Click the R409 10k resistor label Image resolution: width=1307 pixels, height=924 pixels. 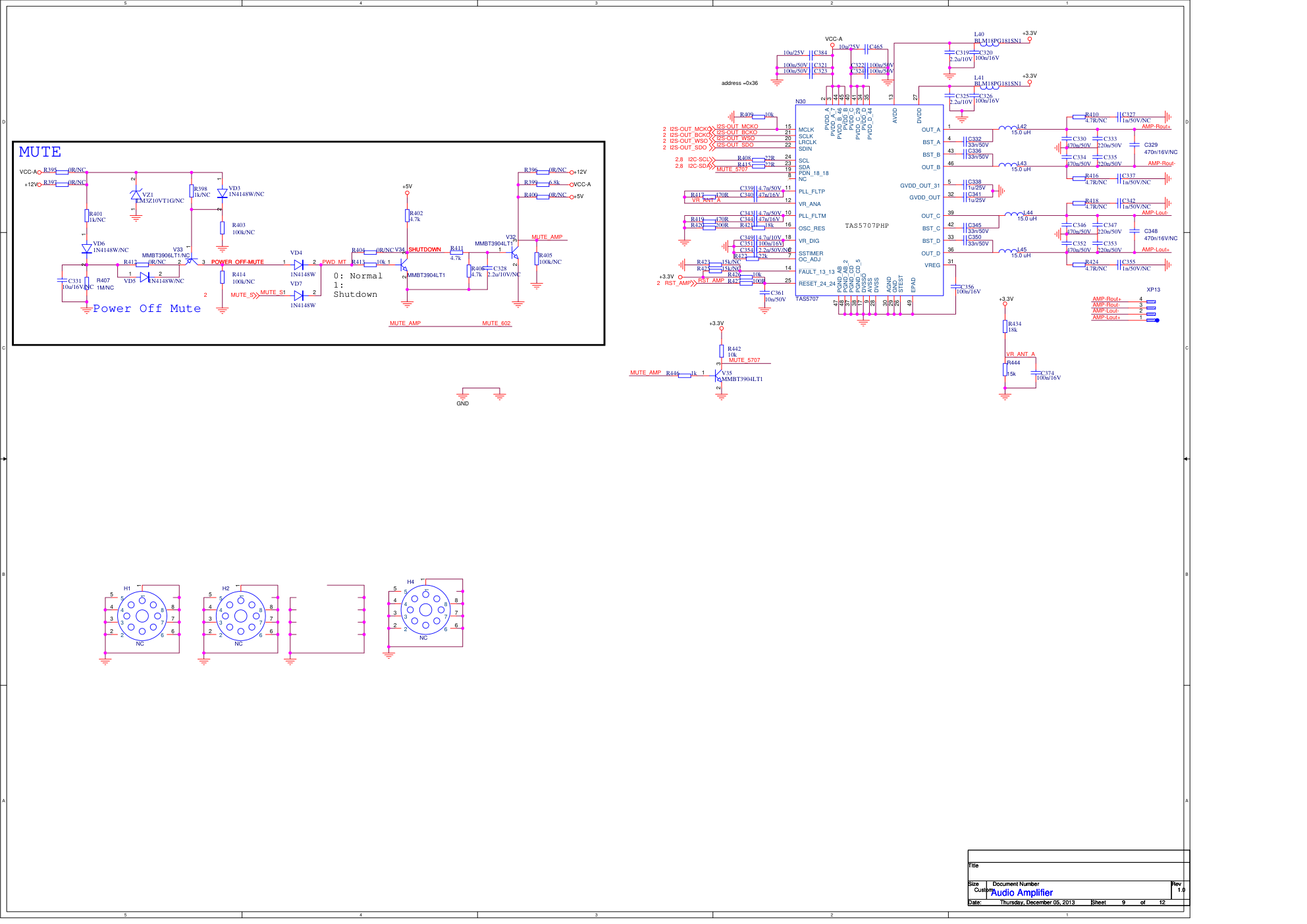point(757,115)
